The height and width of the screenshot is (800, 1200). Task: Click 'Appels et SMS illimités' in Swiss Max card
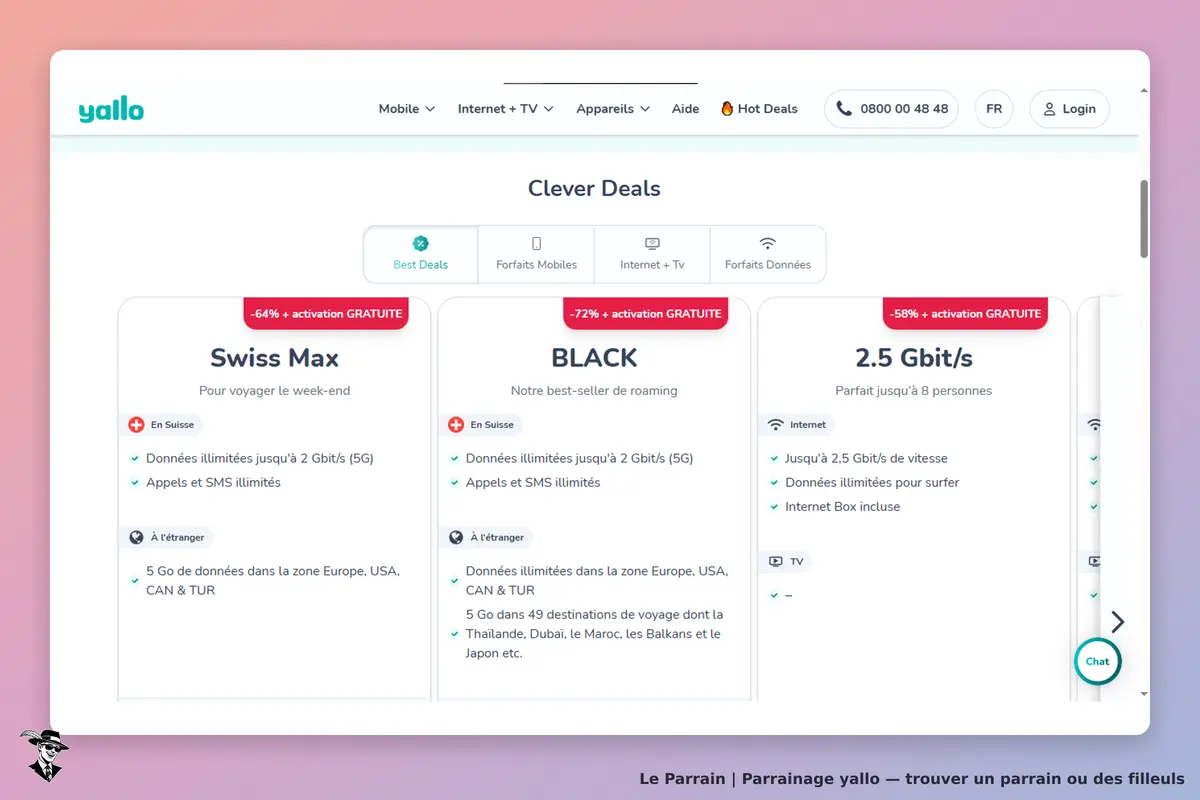[213, 483]
